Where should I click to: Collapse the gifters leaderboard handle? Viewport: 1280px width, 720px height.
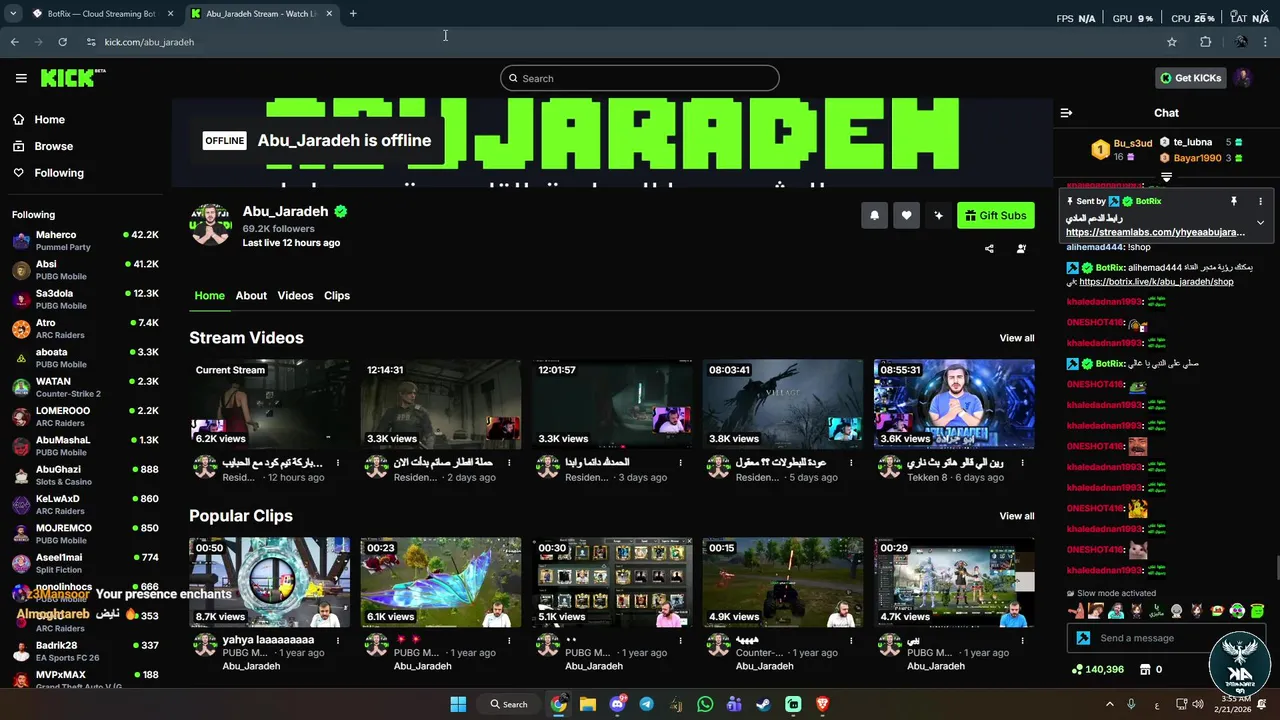[x=1166, y=177]
